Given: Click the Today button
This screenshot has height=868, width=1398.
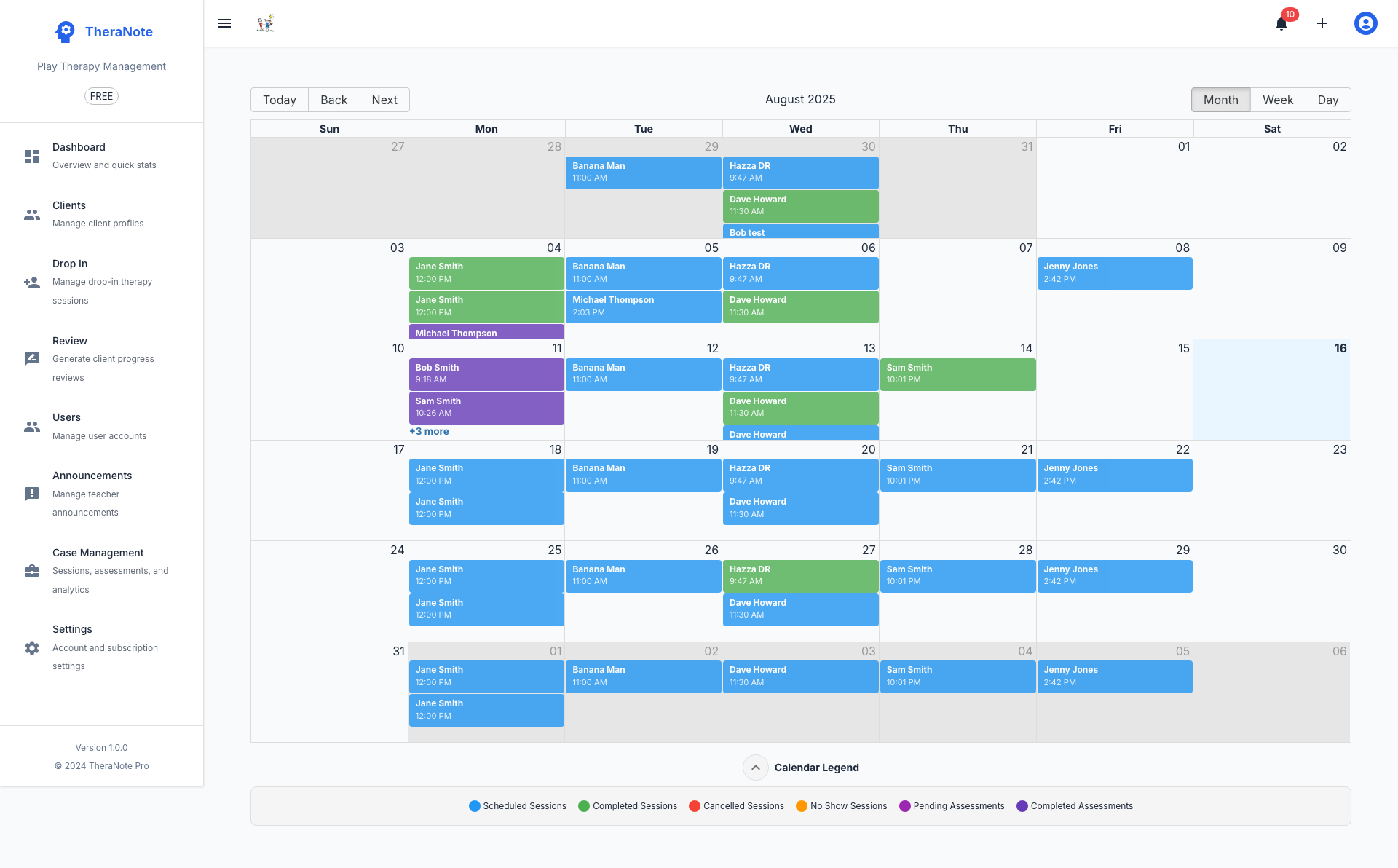Looking at the screenshot, I should (280, 100).
